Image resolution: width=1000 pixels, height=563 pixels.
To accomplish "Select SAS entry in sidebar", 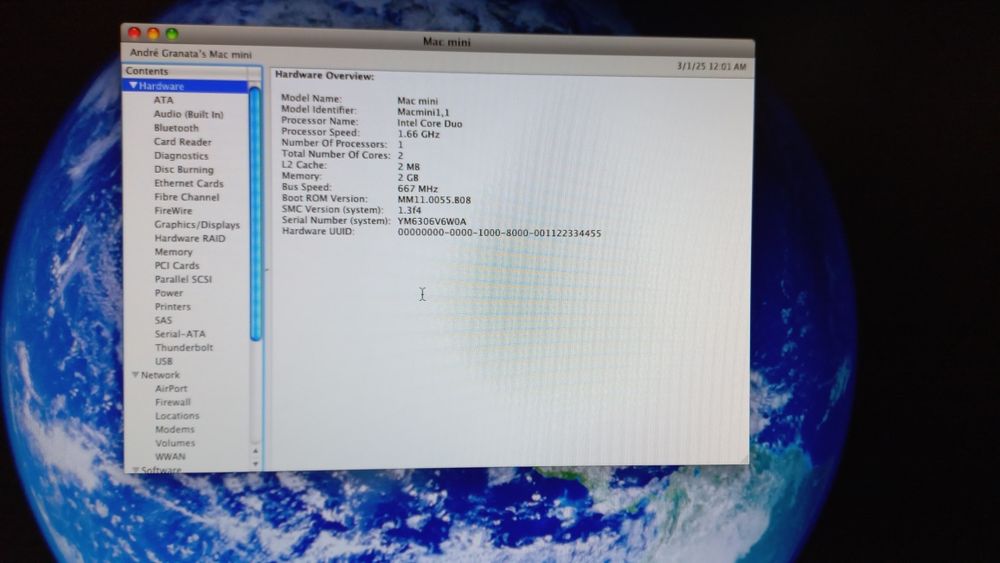I will (163, 320).
